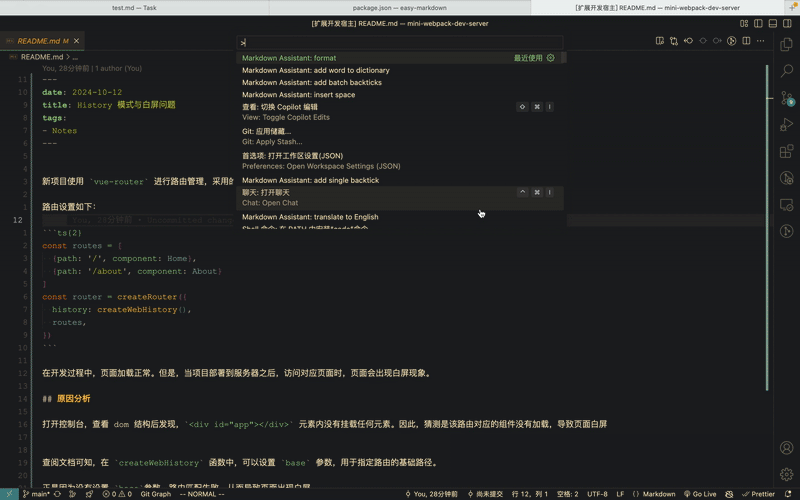Viewport: 800px width, 500px height.
Task: Run Markdown Assistant: add batch backticks
Action: coord(399,82)
